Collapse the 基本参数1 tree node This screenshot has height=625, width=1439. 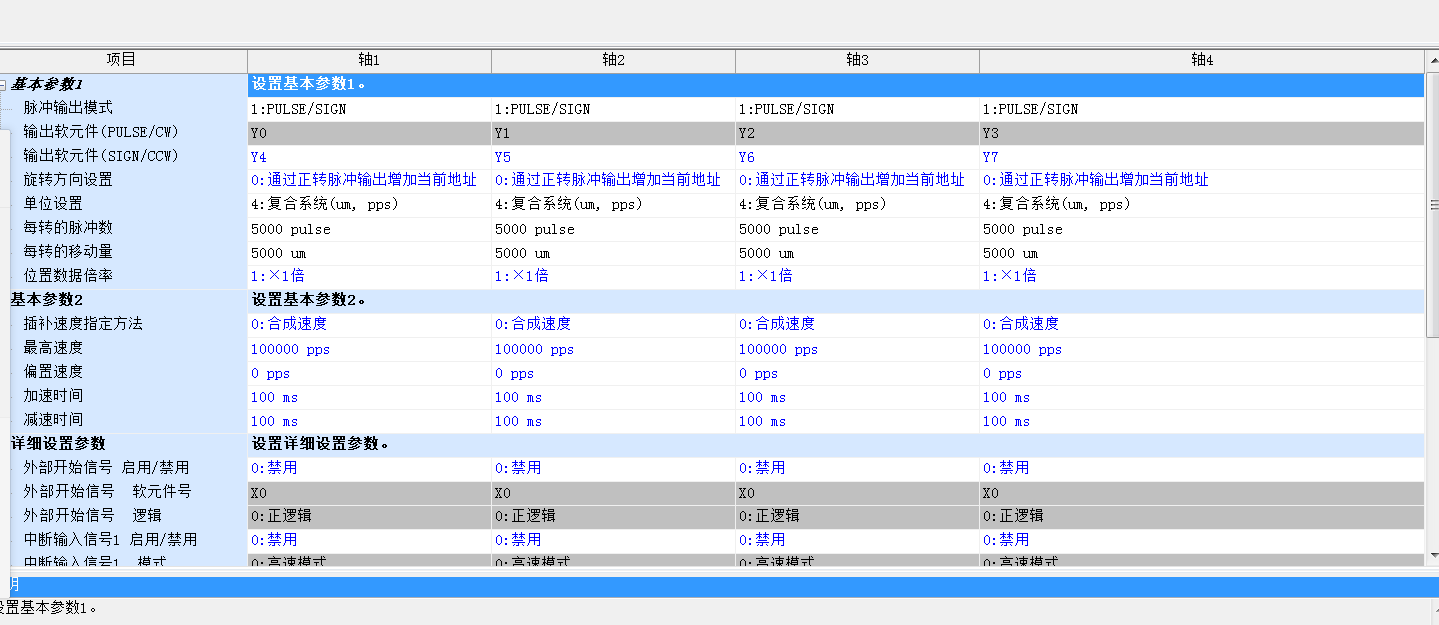point(3,85)
